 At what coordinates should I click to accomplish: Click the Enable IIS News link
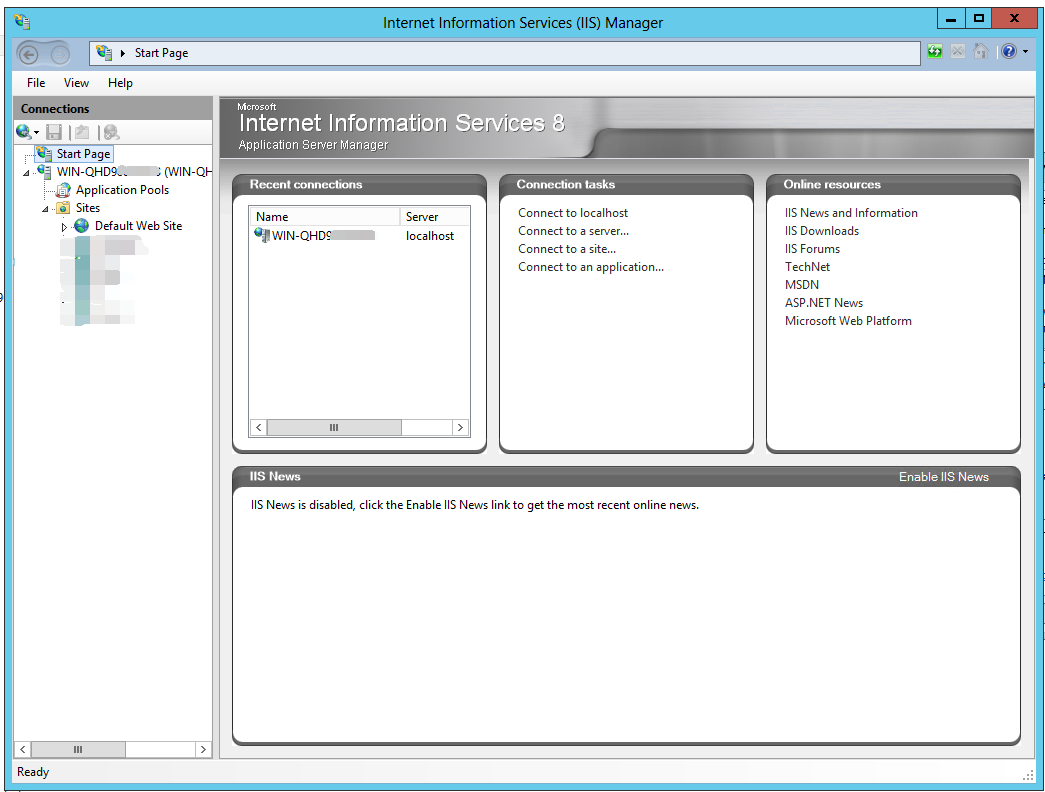click(943, 477)
